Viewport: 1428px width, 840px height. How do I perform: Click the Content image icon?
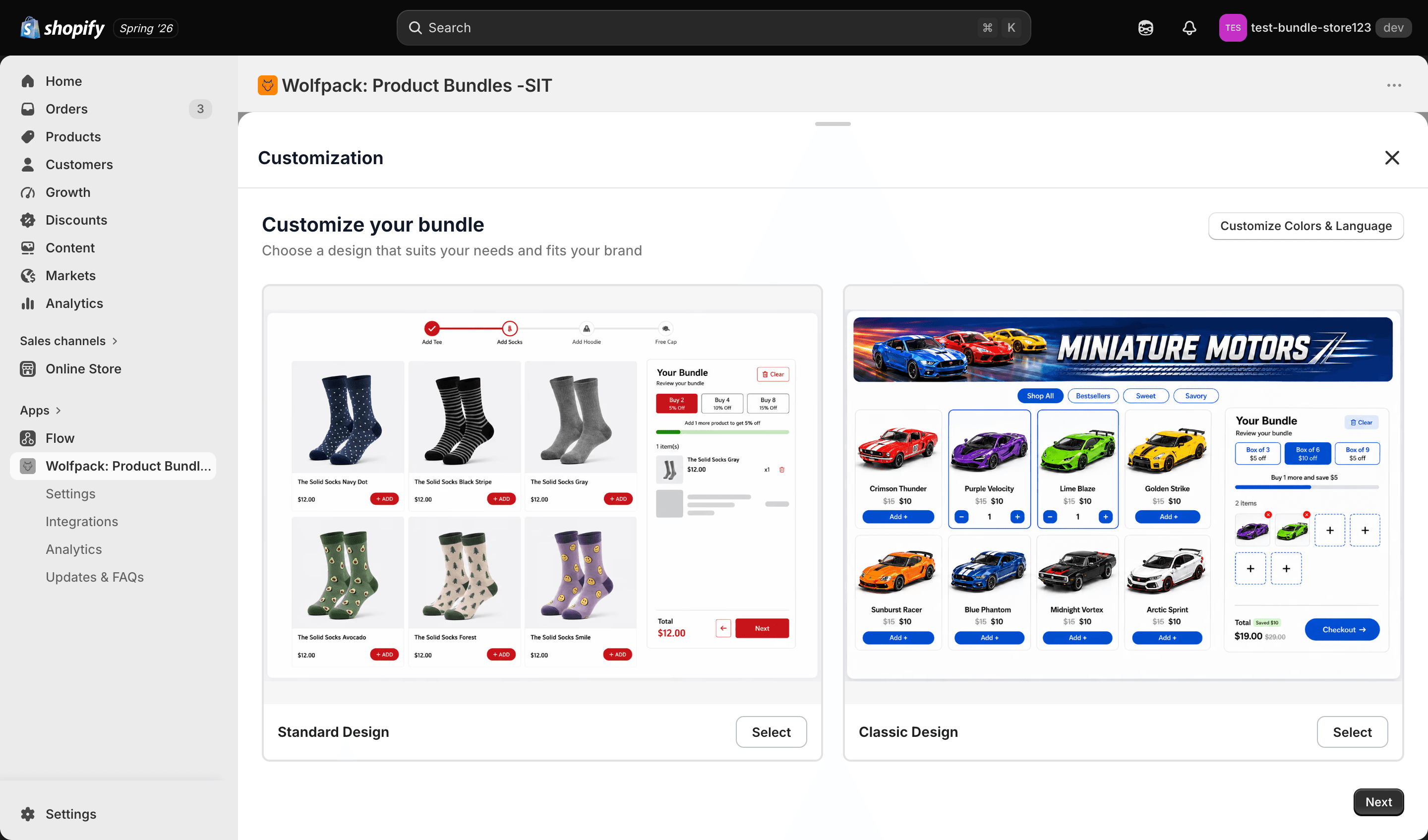click(28, 248)
